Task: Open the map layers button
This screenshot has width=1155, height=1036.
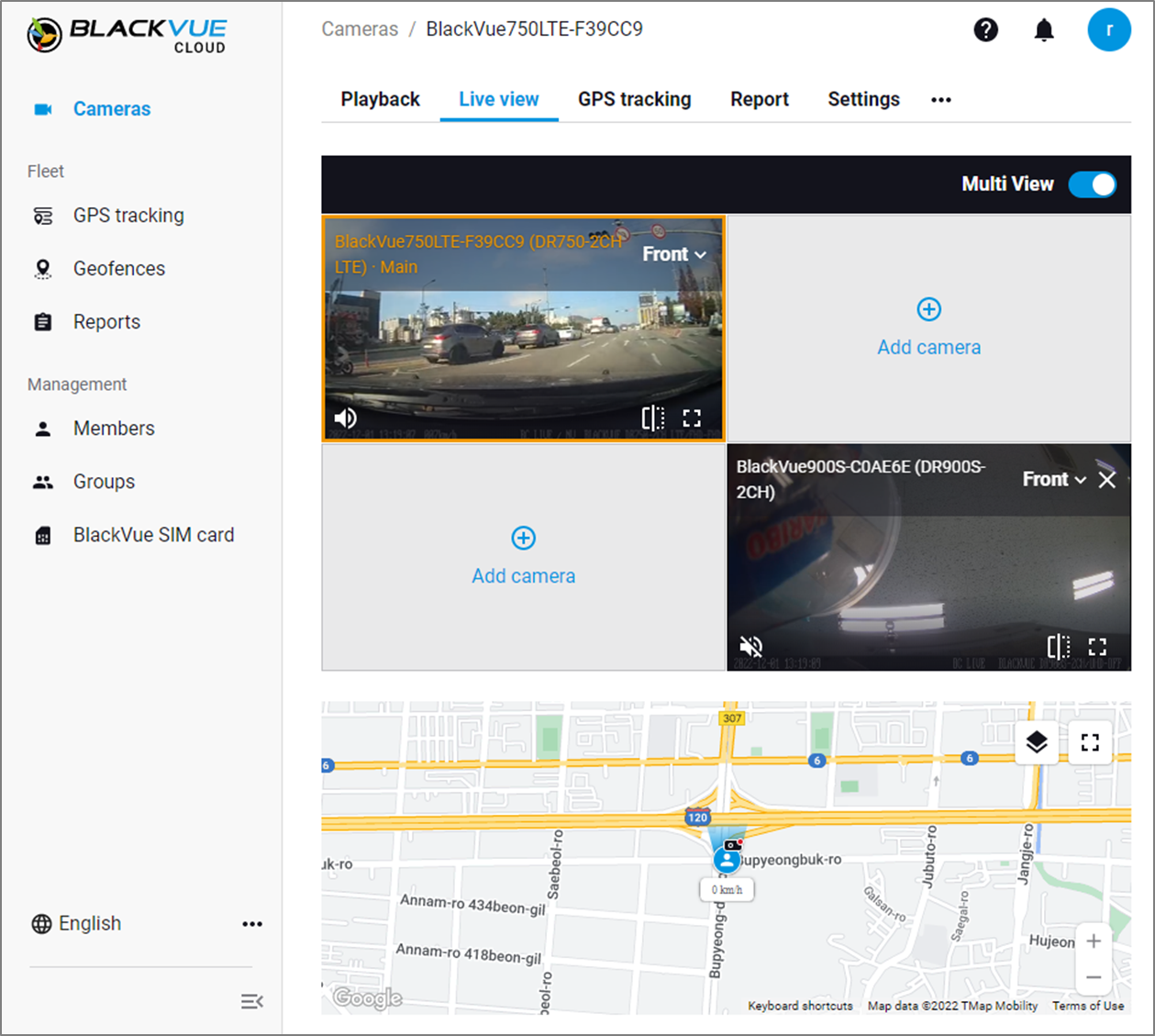Action: tap(1037, 742)
